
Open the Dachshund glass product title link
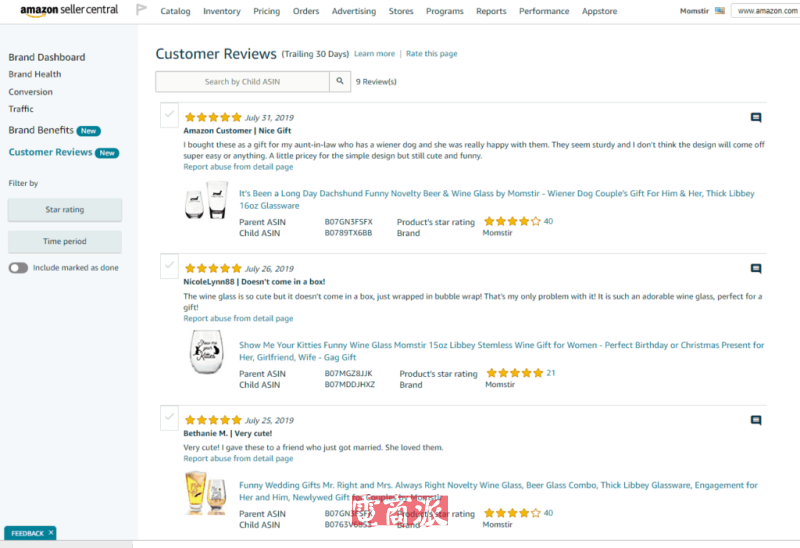click(496, 193)
